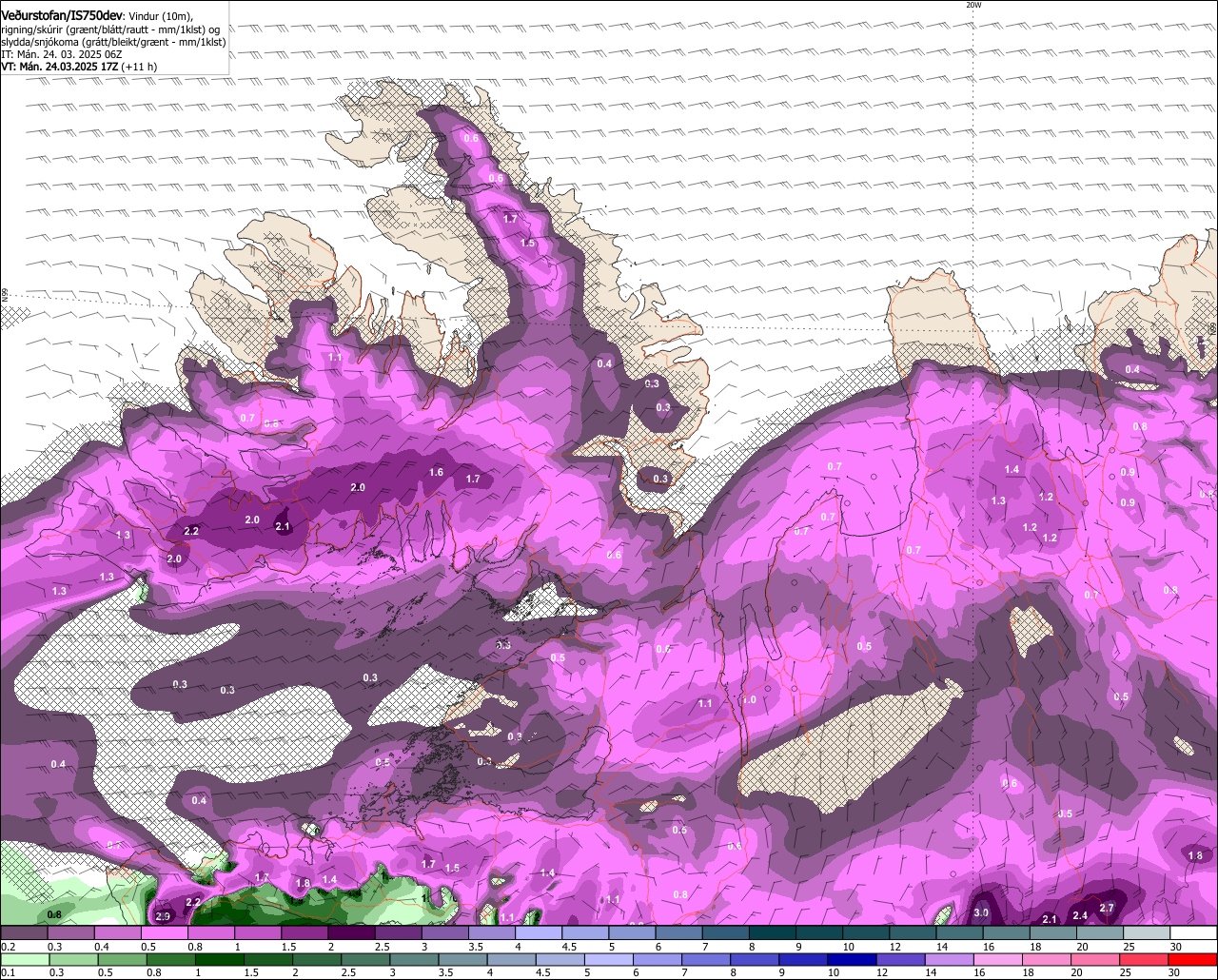This screenshot has height=980, width=1218.
Task: Click the 0.2 label under the upper legend
Action: (8, 947)
